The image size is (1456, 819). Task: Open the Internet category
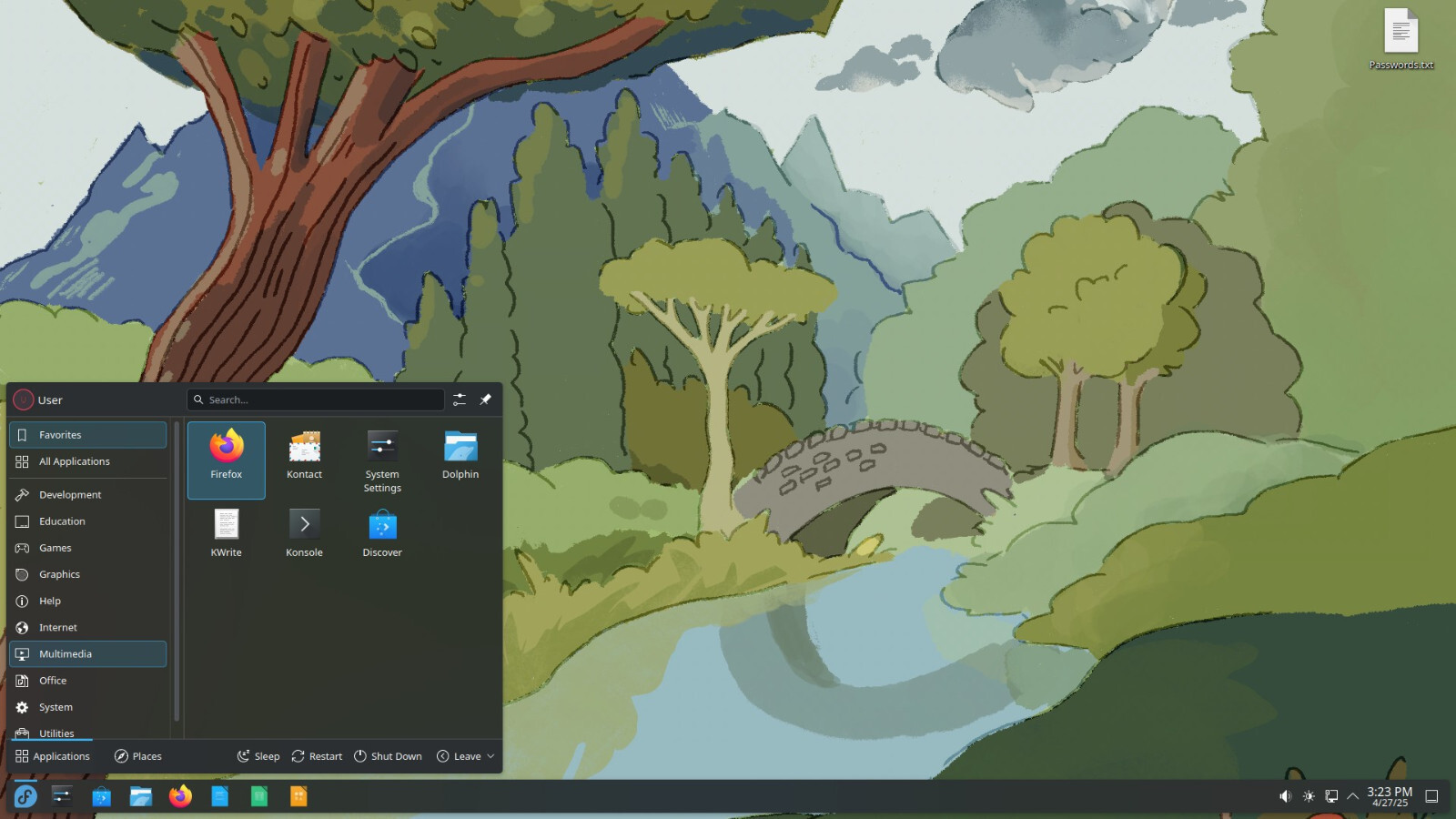[x=88, y=628]
